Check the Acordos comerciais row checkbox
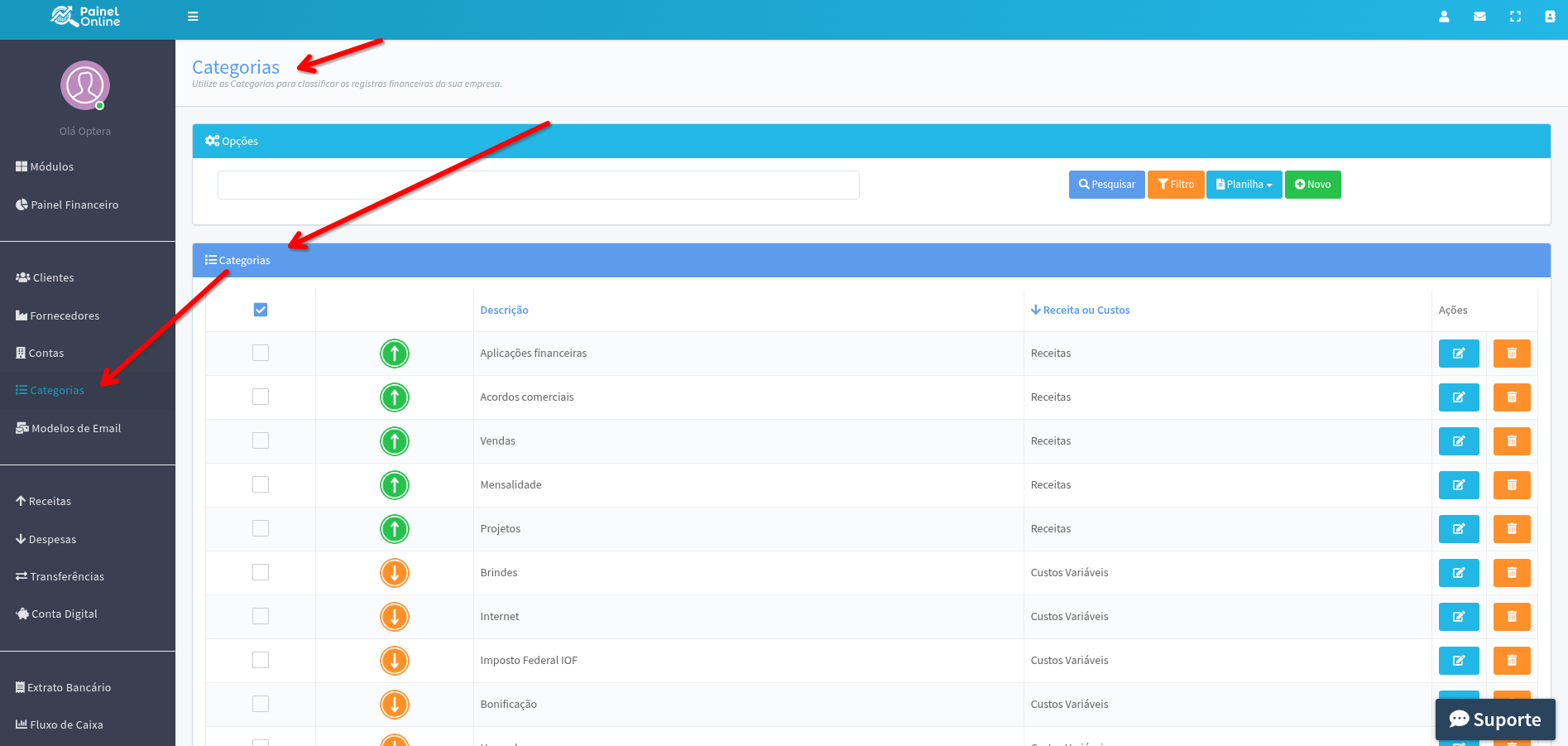Viewport: 1568px width, 746px height. (x=261, y=397)
